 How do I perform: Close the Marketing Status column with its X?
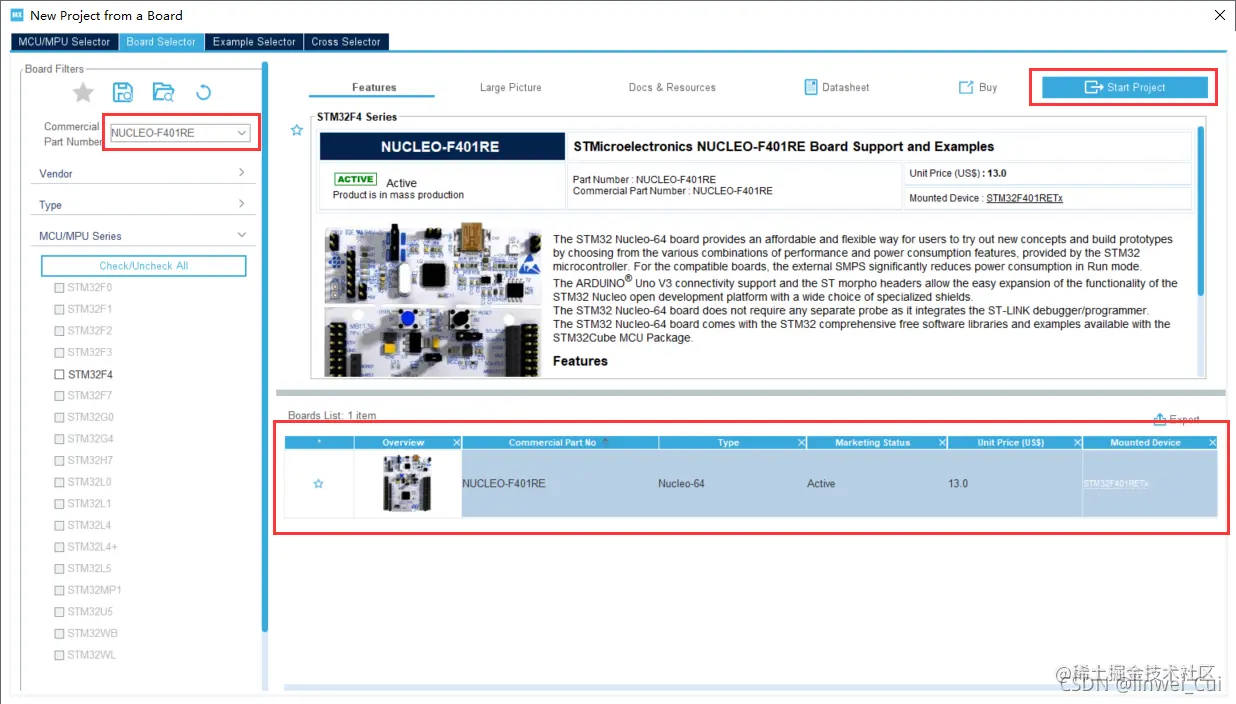pyautogui.click(x=940, y=442)
